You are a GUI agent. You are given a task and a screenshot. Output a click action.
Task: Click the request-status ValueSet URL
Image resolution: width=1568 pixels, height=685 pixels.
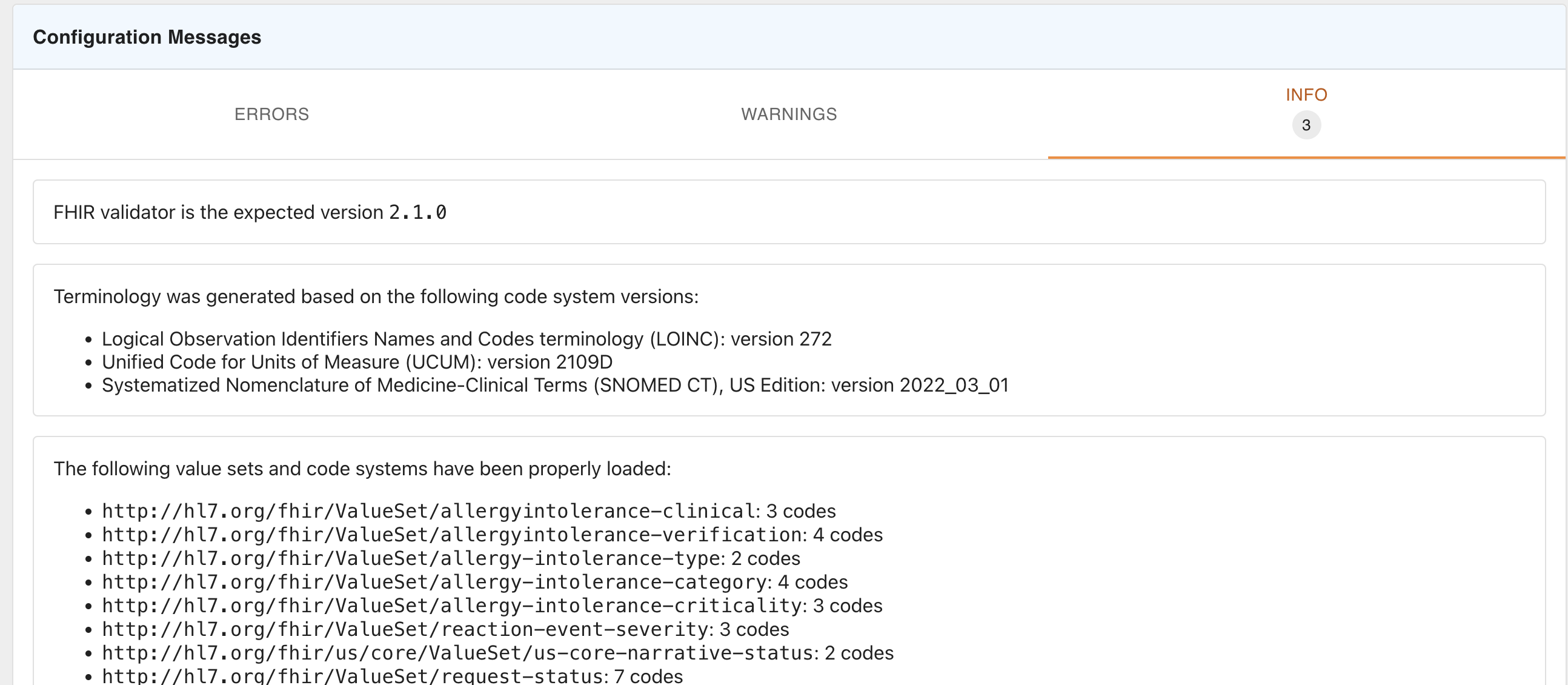353,675
